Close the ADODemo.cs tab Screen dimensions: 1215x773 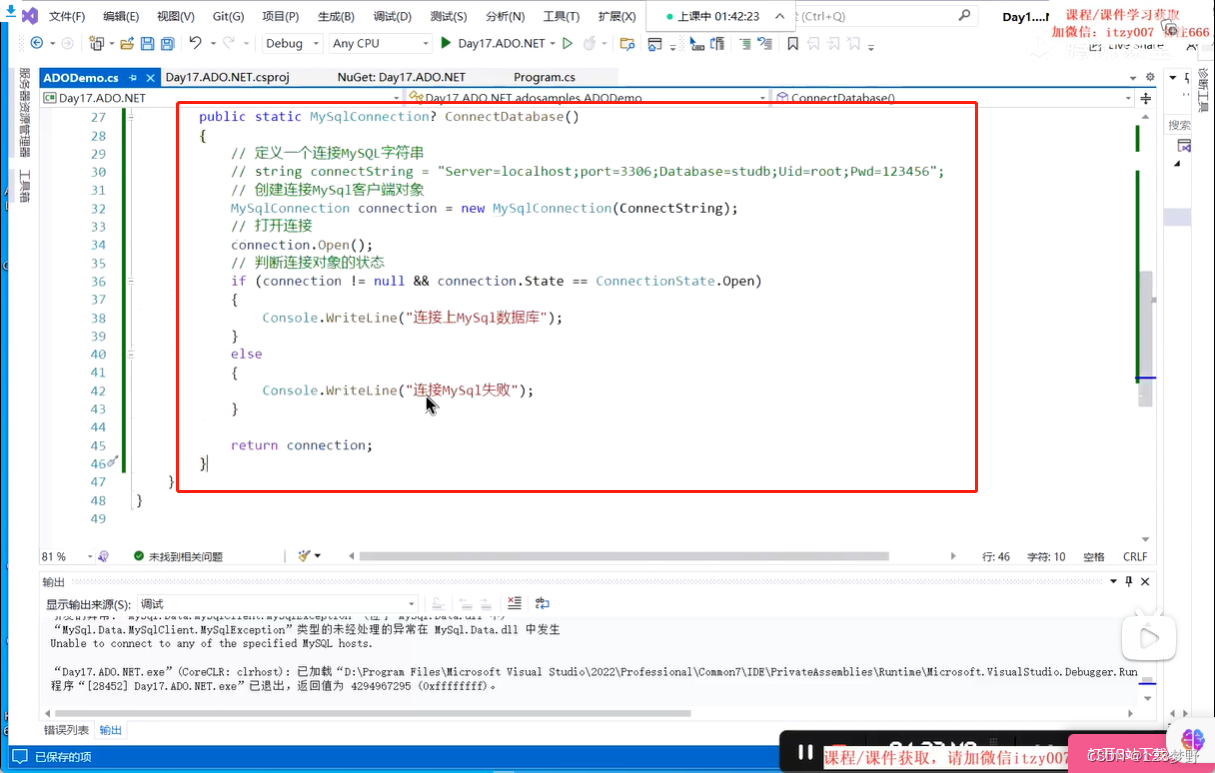pos(150,78)
